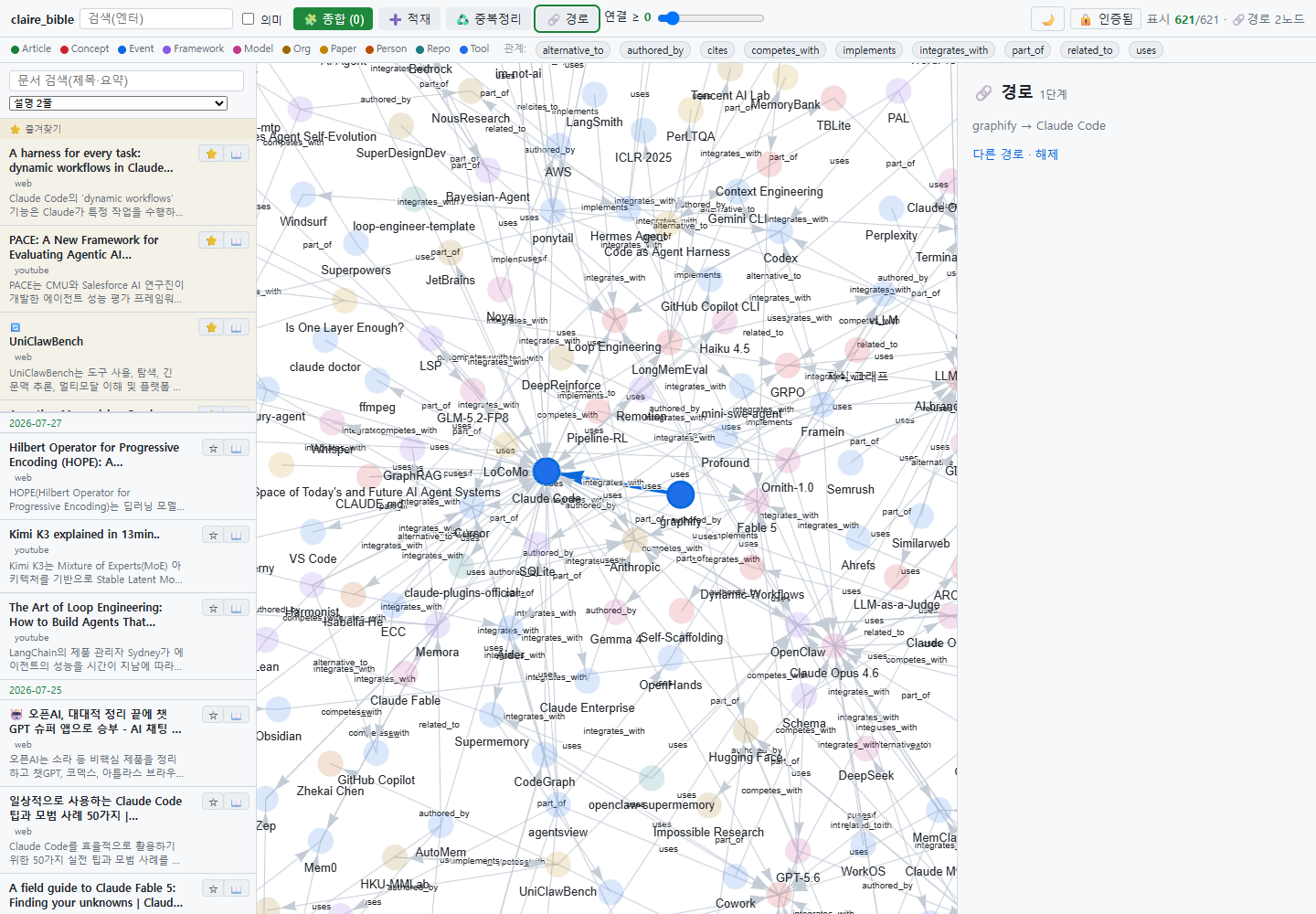Image resolution: width=1316 pixels, height=914 pixels.
Task: Filter by cites relation
Action: tap(717, 50)
